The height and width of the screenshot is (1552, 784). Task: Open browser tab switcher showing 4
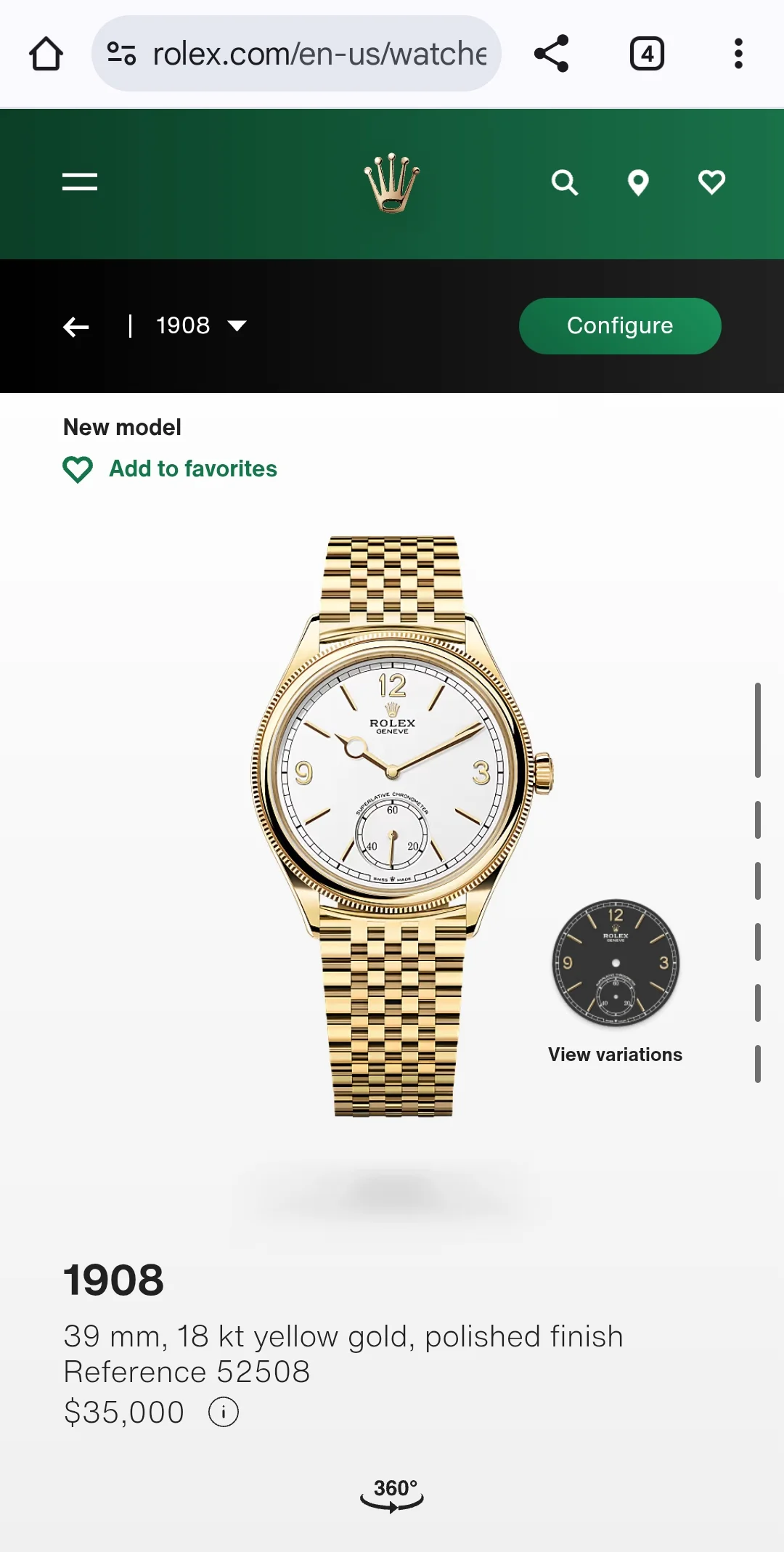(x=647, y=54)
